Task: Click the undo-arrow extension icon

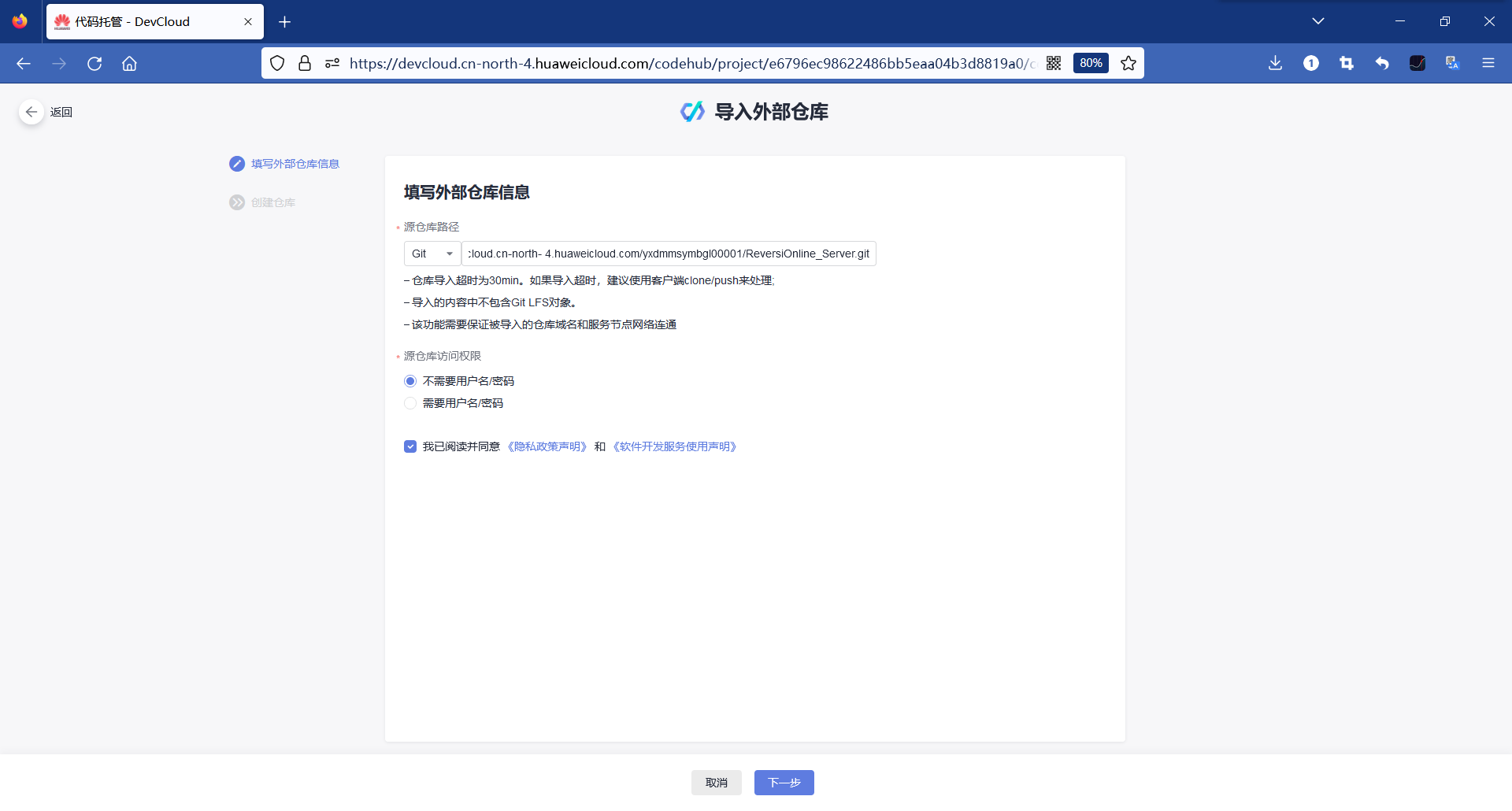Action: point(1382,63)
